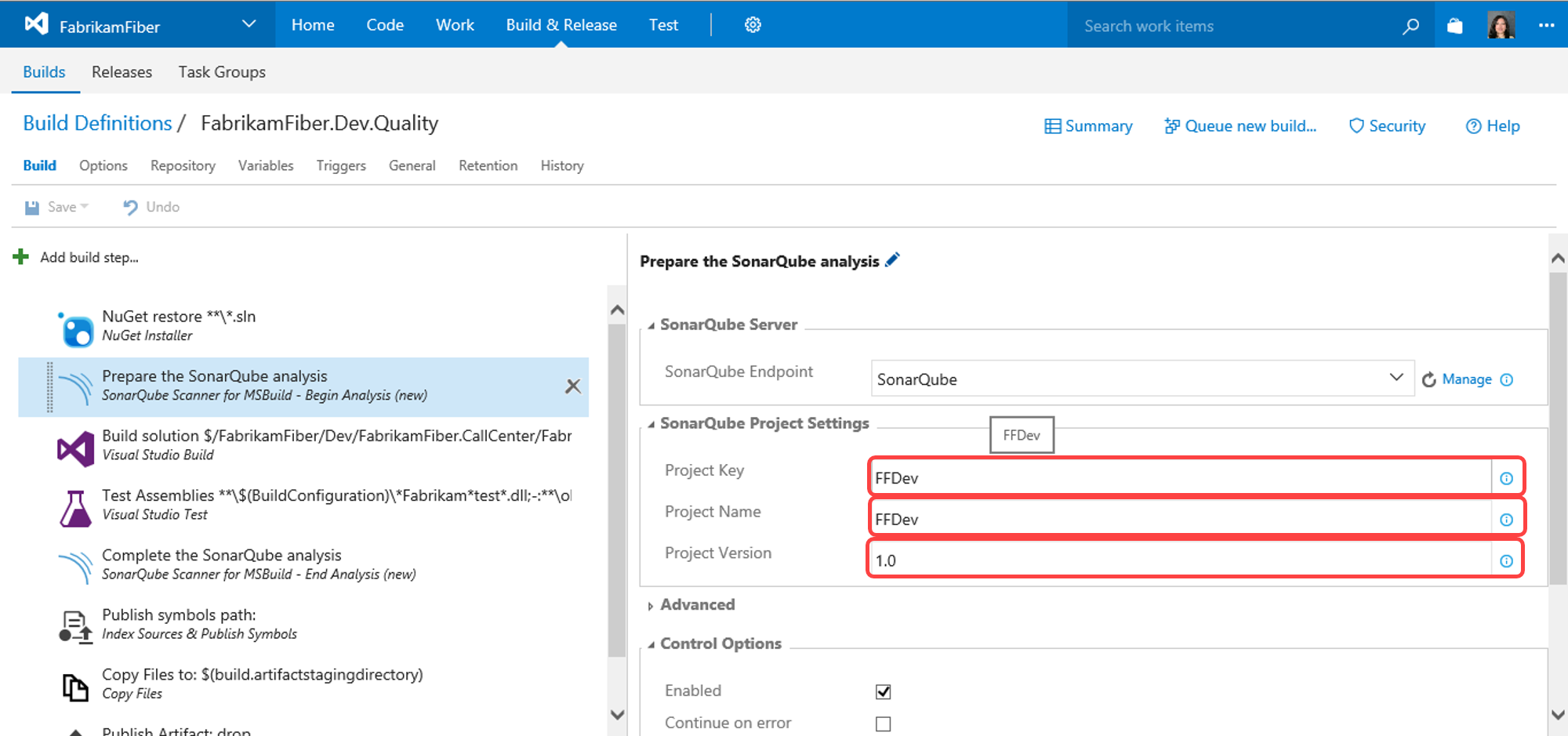Open the Home menu
This screenshot has width=1568, height=736.
pyautogui.click(x=313, y=25)
